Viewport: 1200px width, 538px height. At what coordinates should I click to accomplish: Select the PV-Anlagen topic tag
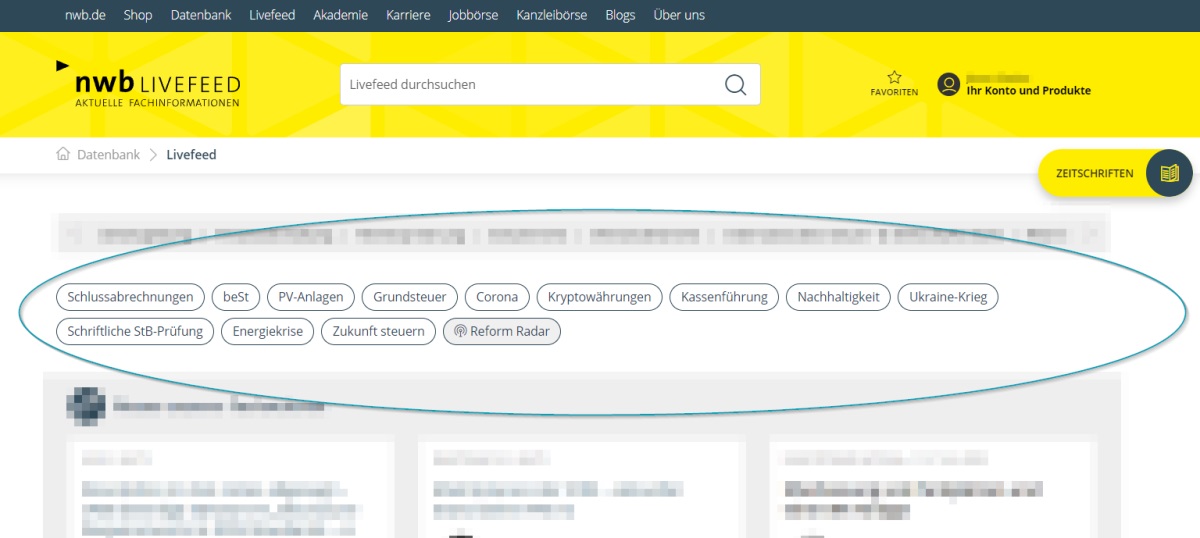point(311,297)
